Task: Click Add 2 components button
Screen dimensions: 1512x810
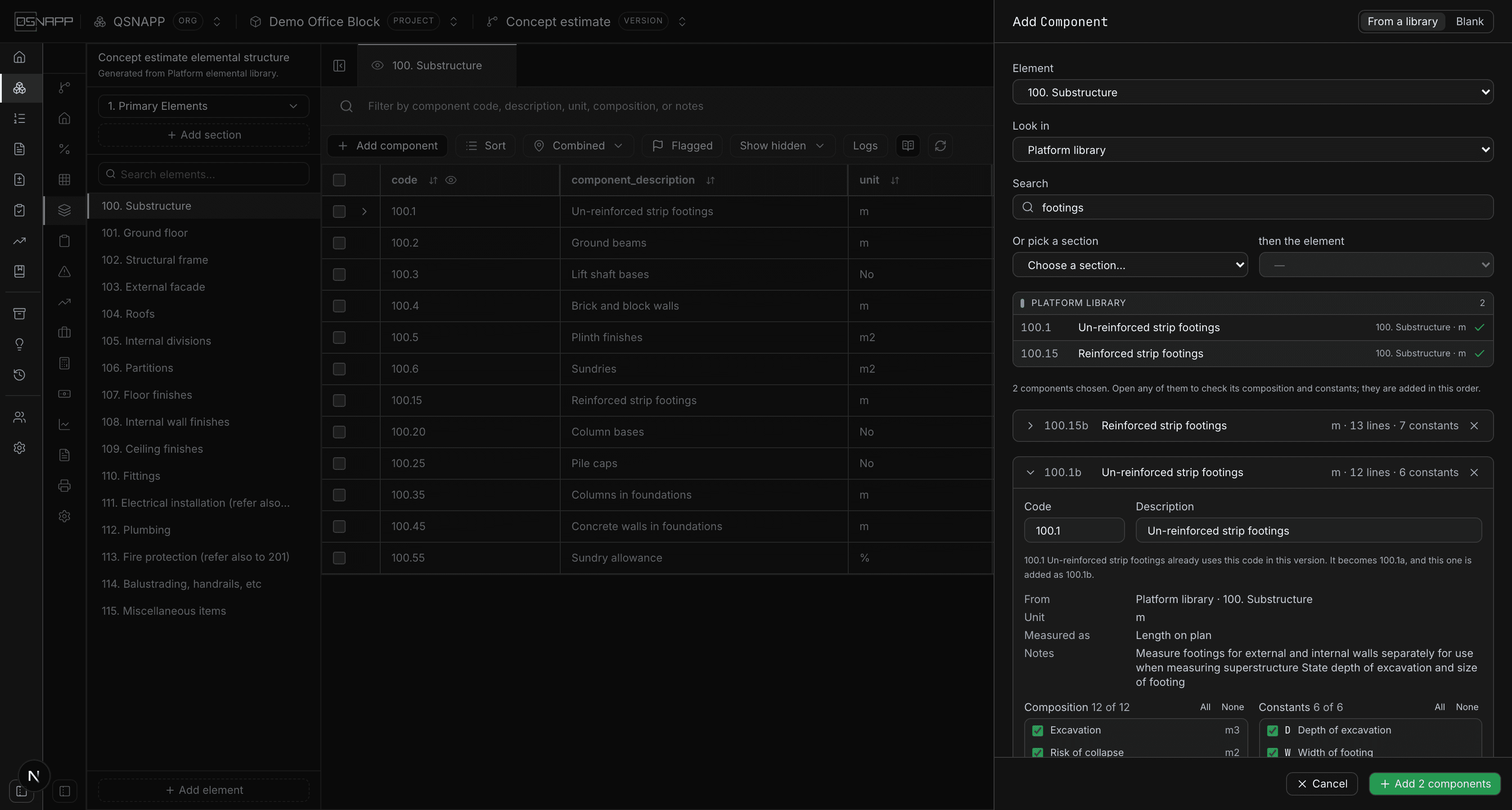Action: [1435, 783]
